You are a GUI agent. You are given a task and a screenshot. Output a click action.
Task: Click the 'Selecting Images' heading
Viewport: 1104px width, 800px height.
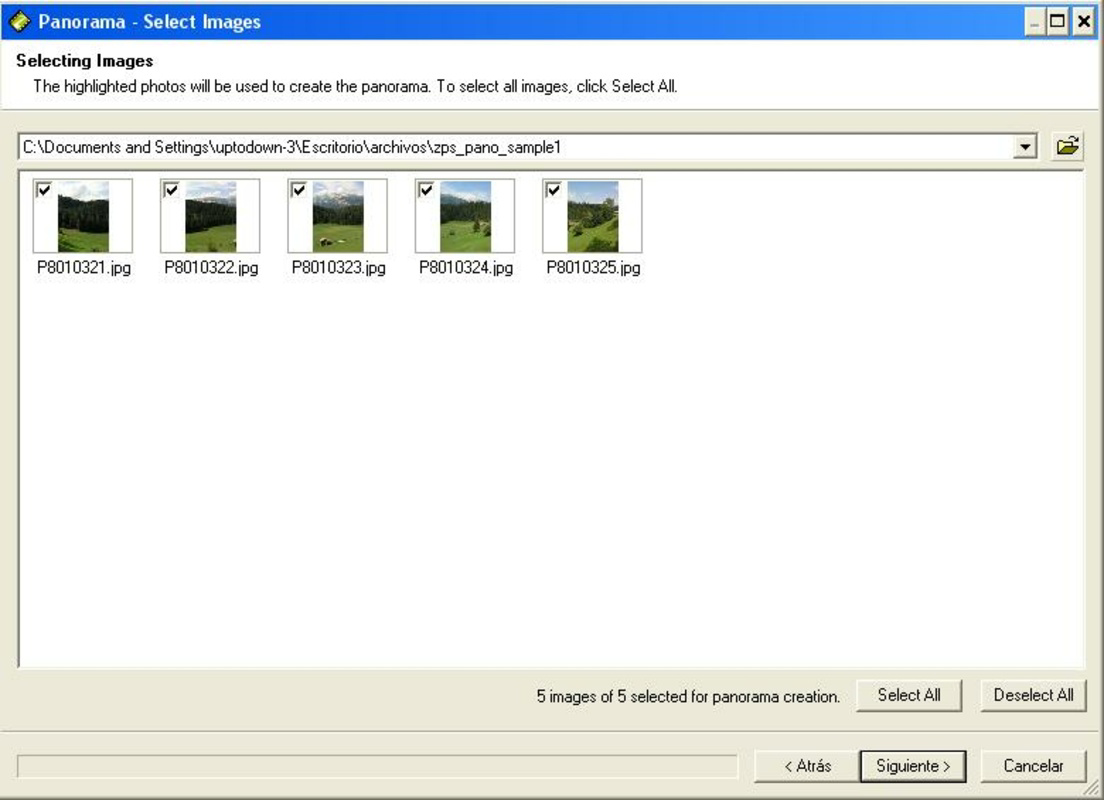(84, 61)
